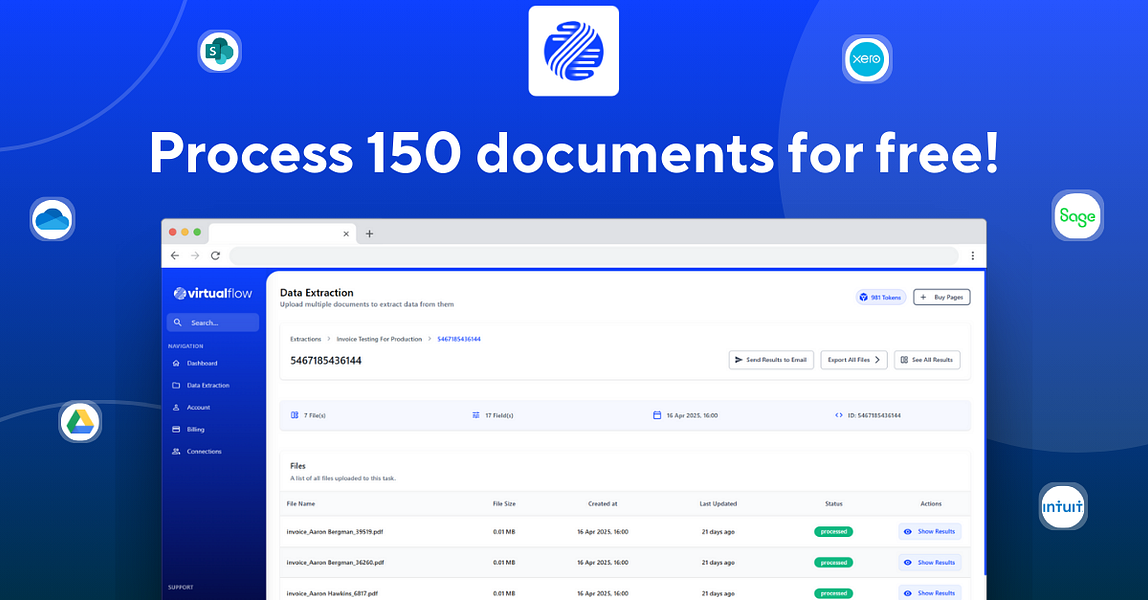The height and width of the screenshot is (600, 1148).
Task: Click the Buy Pages button
Action: point(942,297)
